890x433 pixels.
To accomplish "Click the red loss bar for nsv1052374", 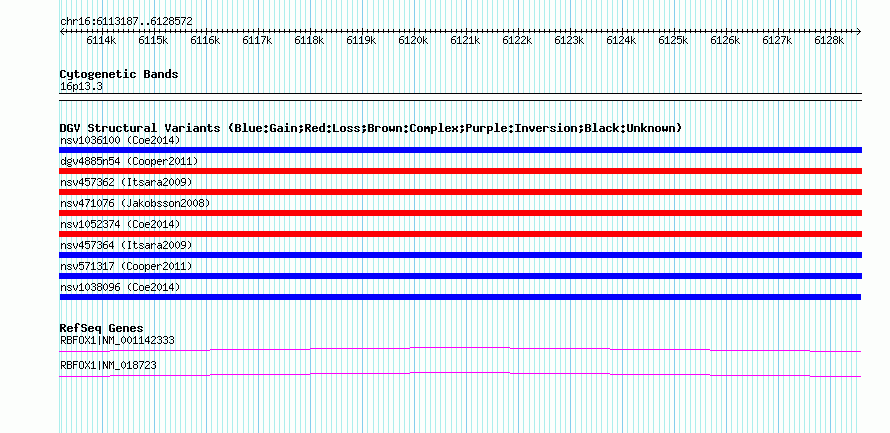I will tap(460, 234).
